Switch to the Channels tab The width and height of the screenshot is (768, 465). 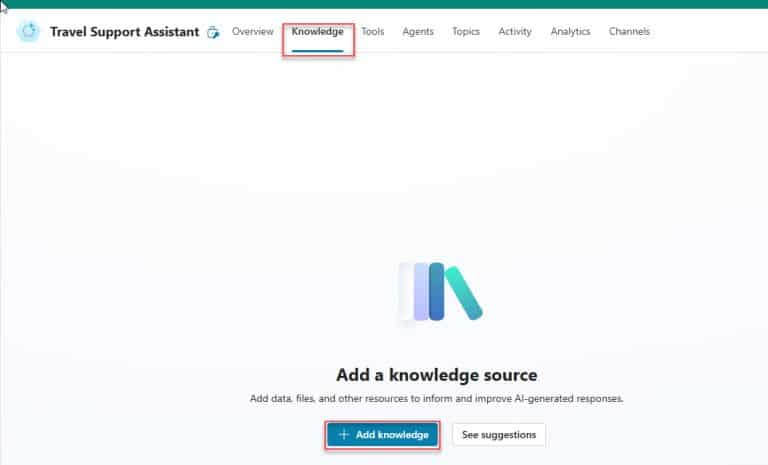click(x=629, y=32)
